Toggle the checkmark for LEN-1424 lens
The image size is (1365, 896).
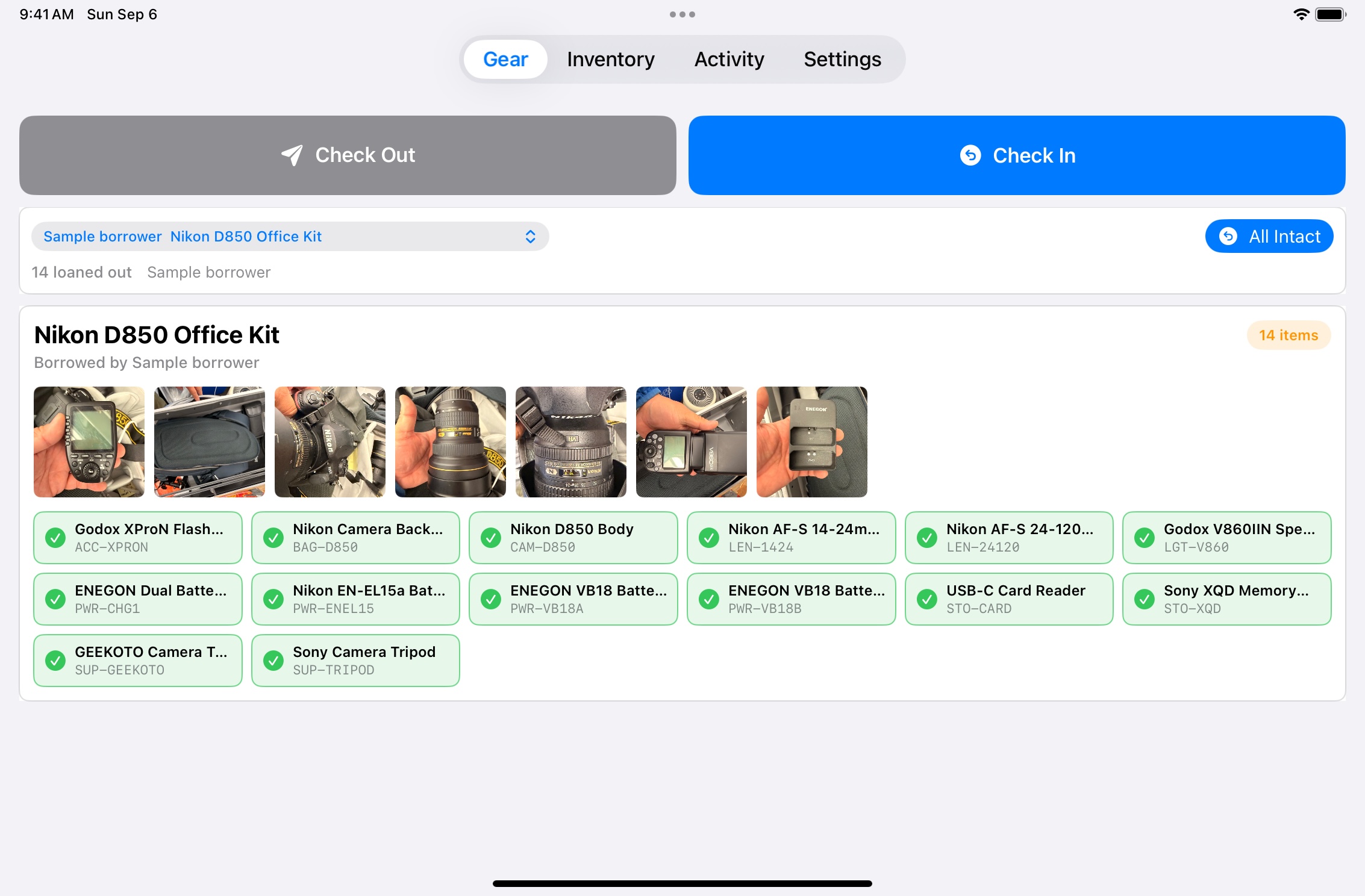coord(709,538)
